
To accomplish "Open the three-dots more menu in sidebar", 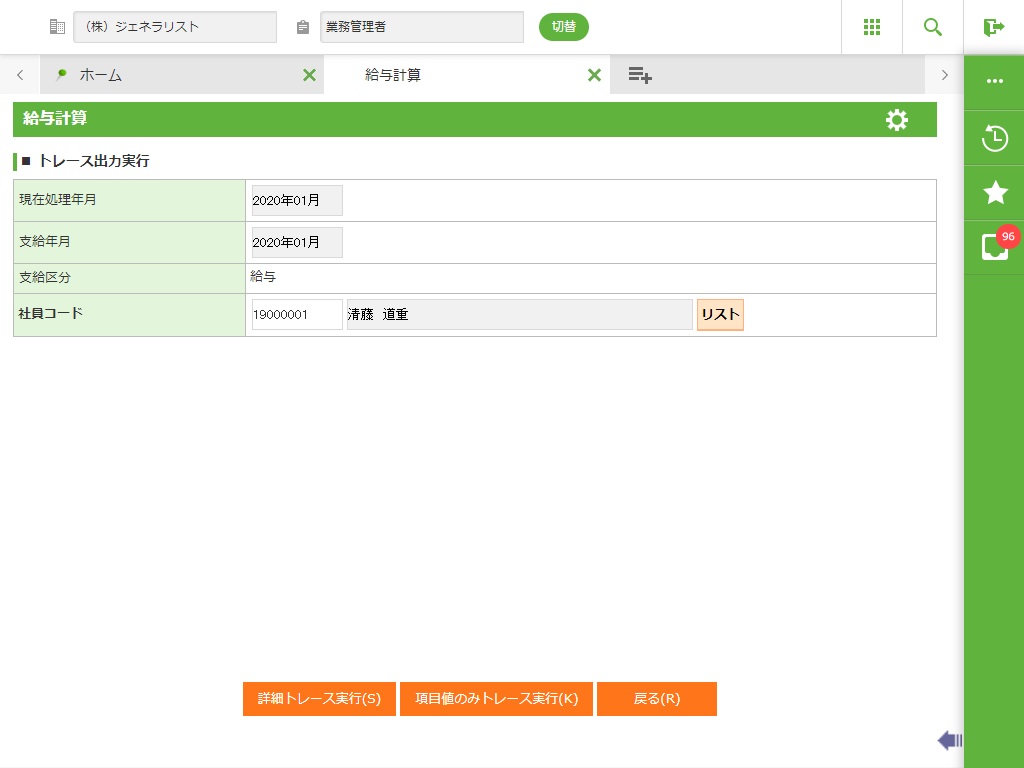I will tap(994, 82).
